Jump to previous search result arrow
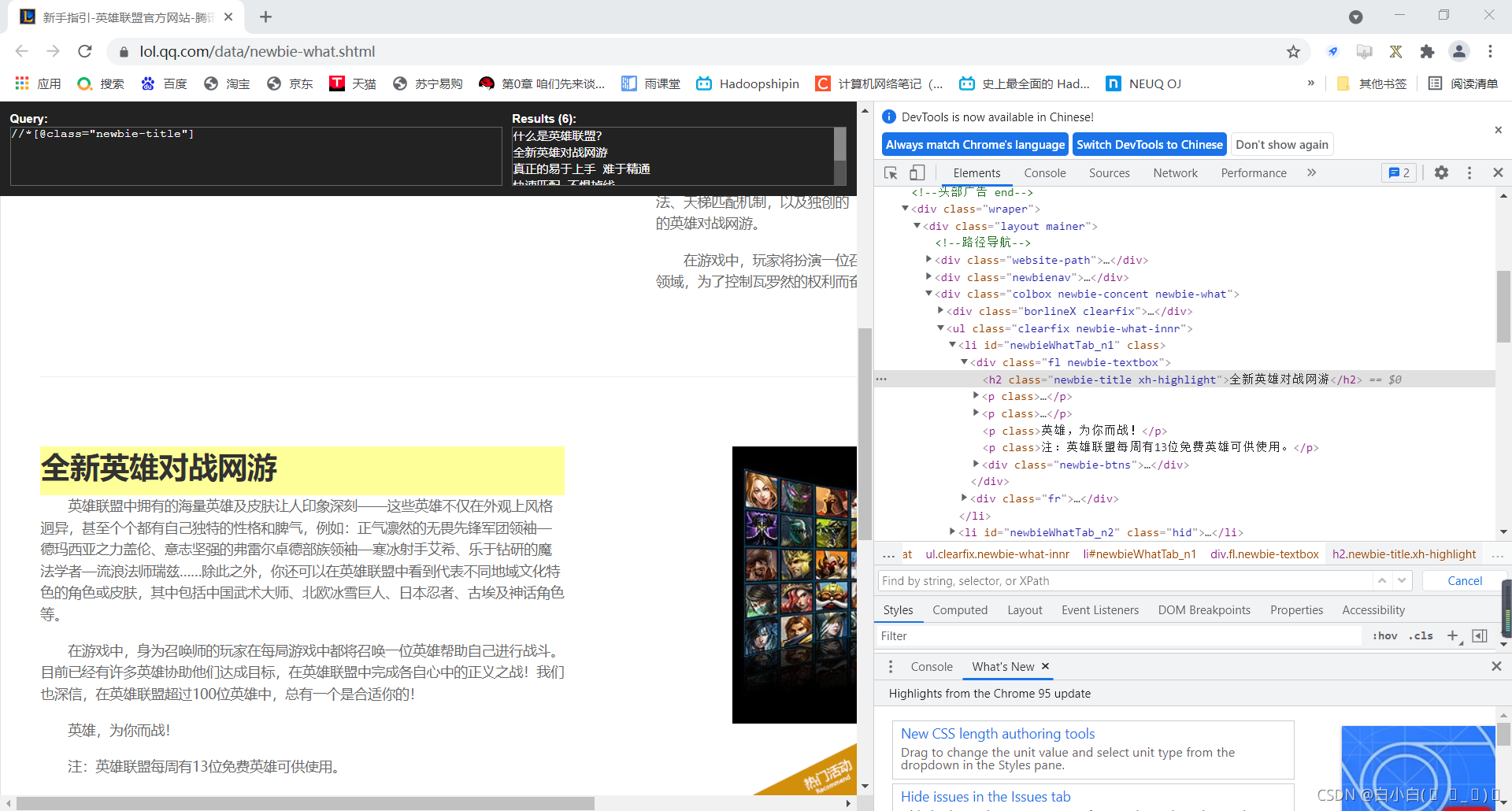 point(1381,580)
